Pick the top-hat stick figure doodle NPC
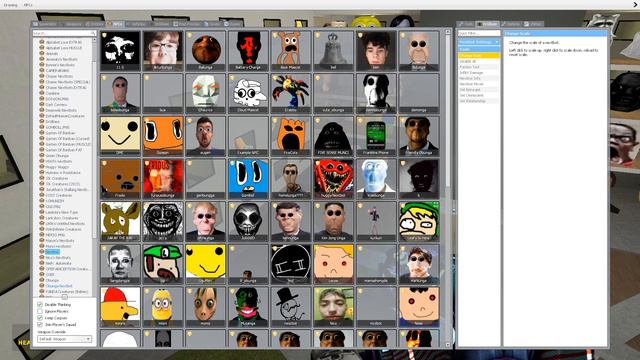The image size is (640, 360). pos(291,307)
